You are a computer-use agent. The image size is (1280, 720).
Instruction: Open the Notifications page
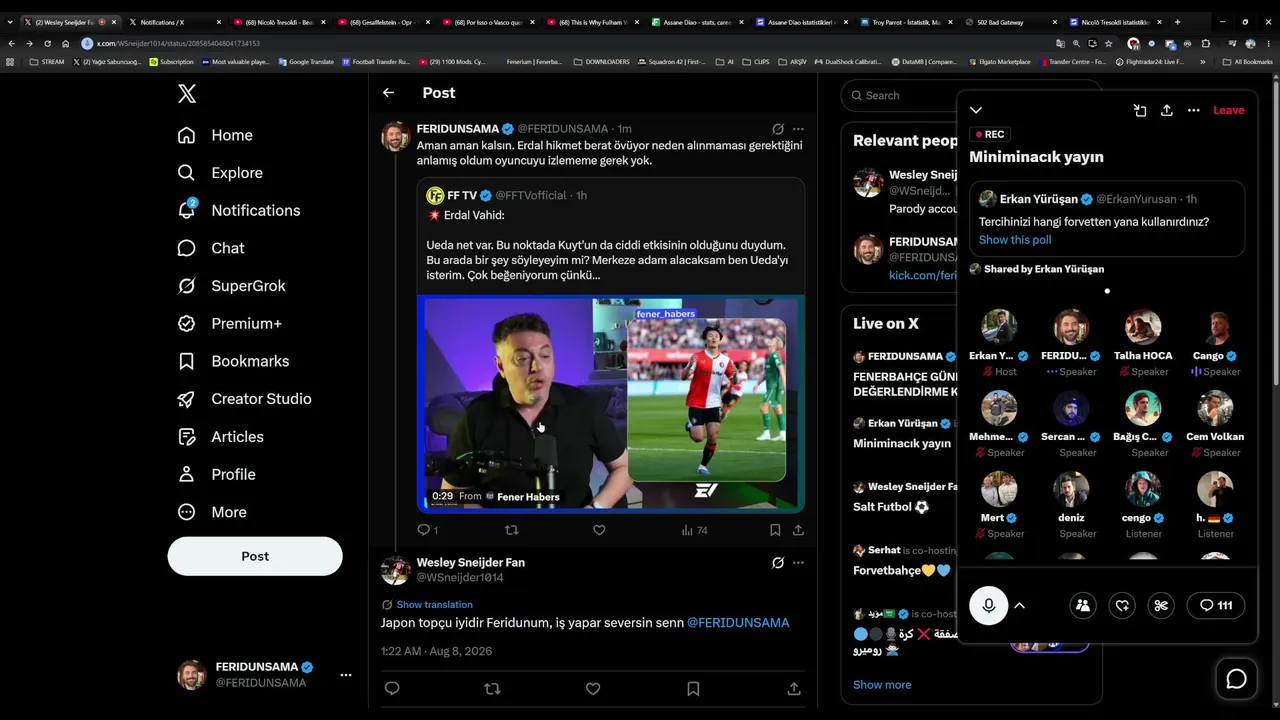coord(238,210)
